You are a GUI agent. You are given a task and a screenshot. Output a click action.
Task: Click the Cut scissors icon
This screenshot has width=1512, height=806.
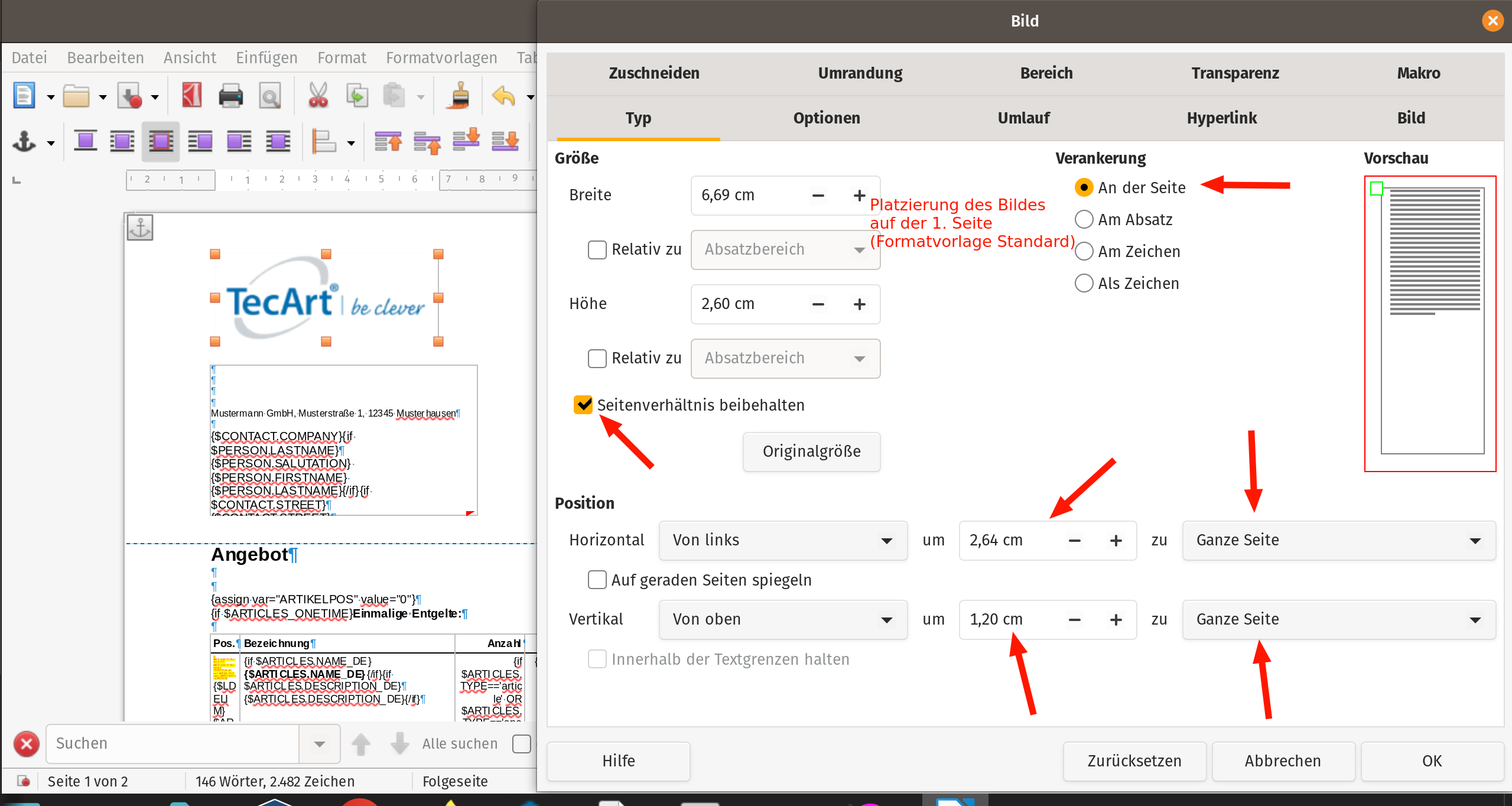point(318,96)
